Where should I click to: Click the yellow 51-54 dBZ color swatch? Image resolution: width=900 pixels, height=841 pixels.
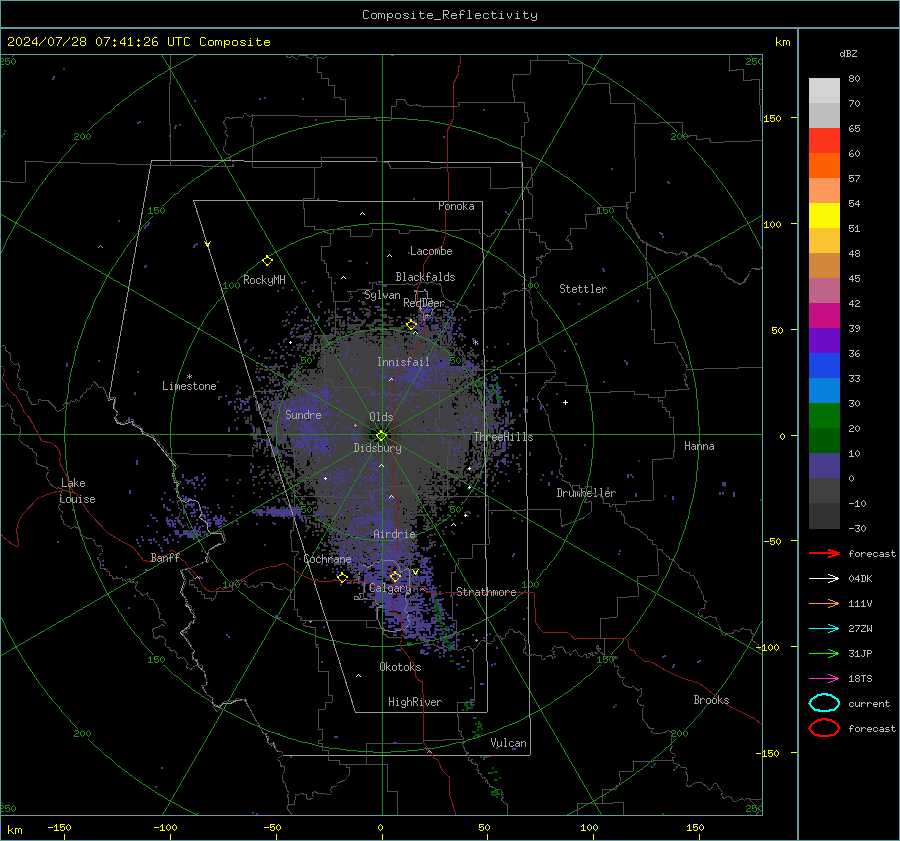824,215
